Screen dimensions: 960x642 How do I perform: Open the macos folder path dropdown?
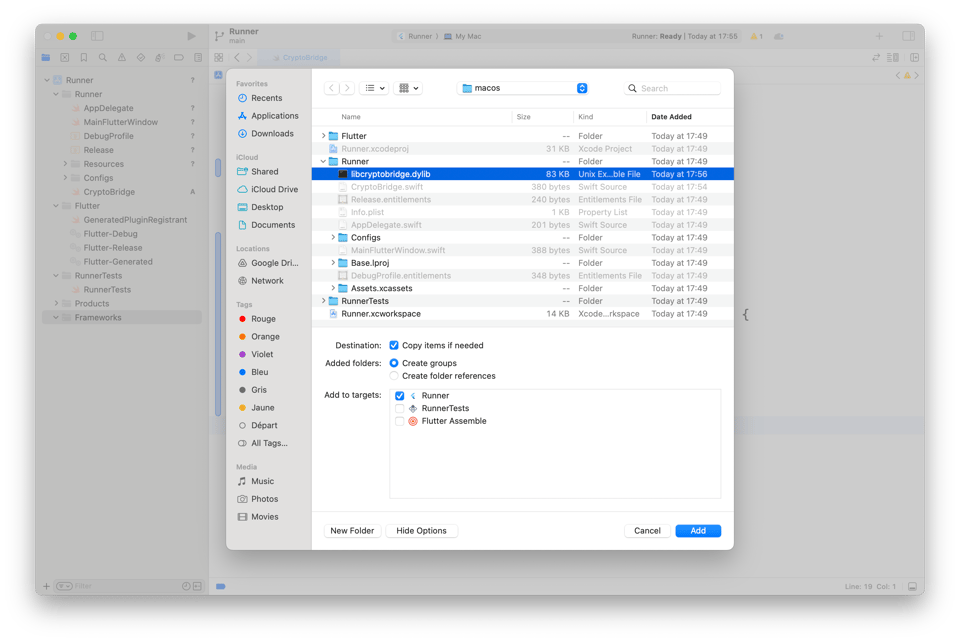pyautogui.click(x=522, y=88)
